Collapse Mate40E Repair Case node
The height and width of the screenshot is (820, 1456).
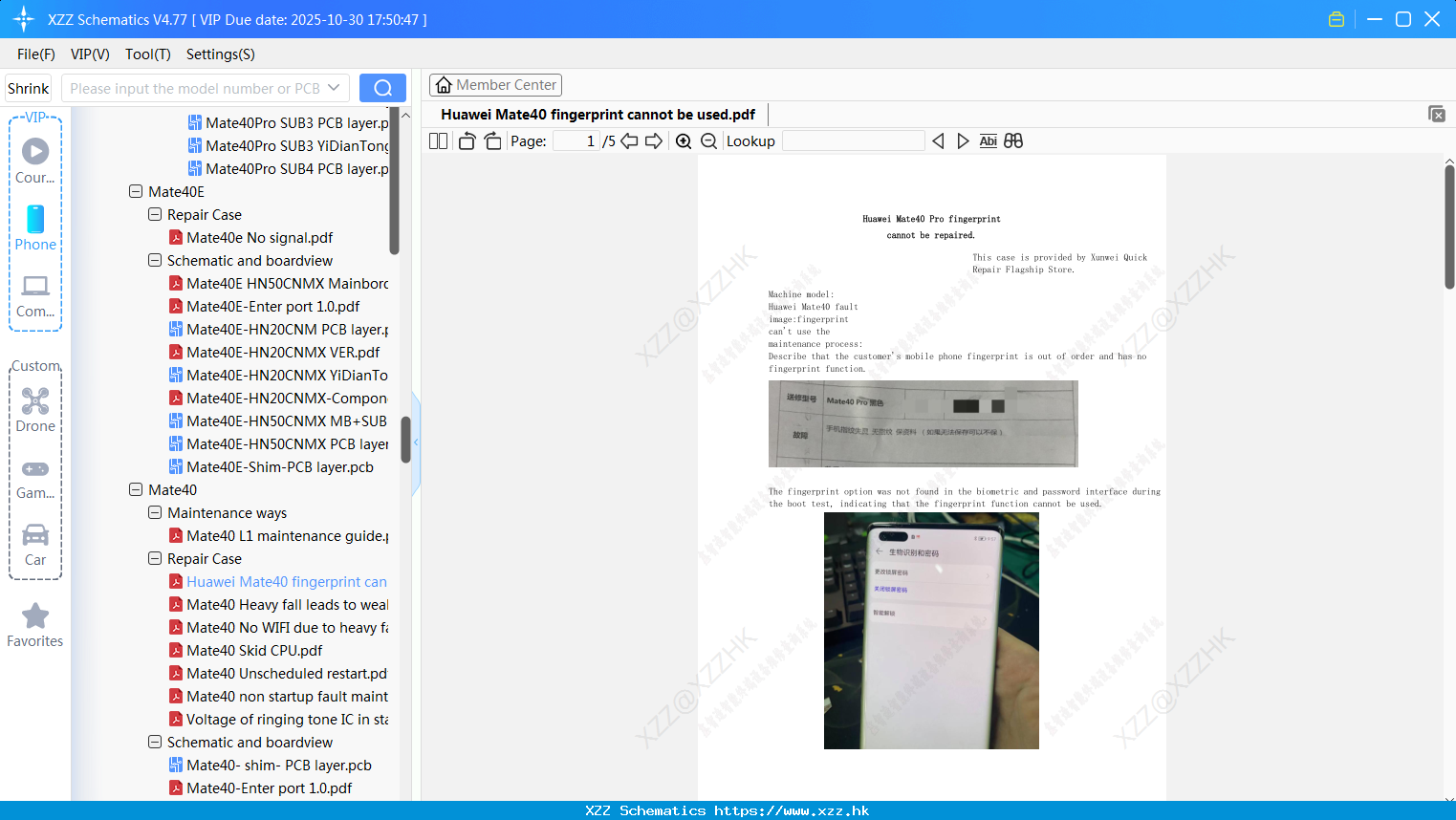click(155, 214)
